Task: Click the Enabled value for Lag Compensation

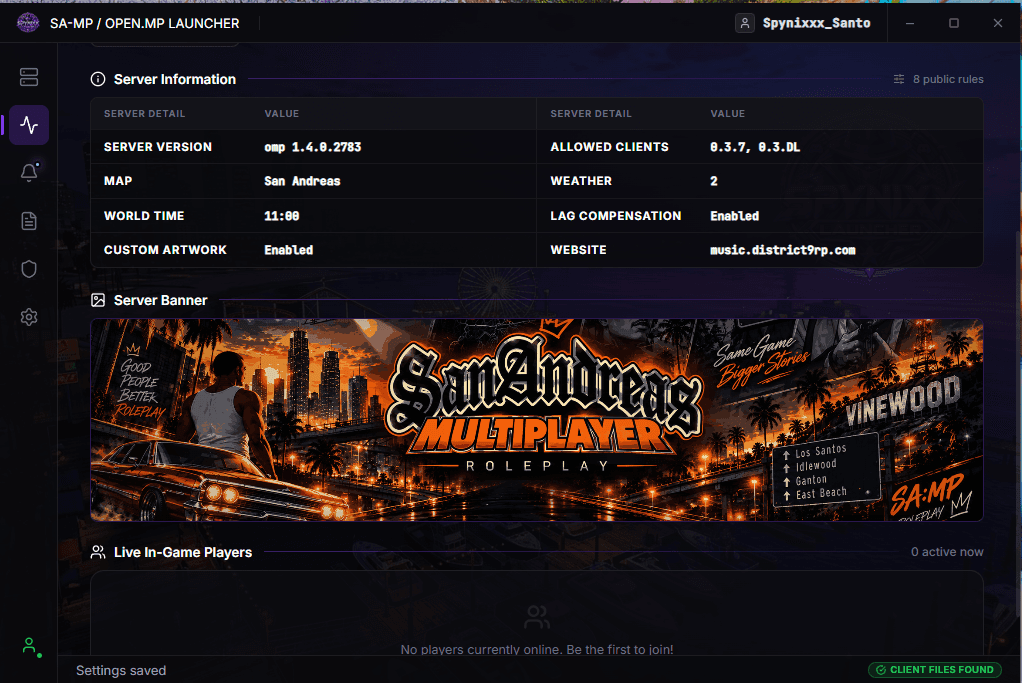Action: (735, 216)
